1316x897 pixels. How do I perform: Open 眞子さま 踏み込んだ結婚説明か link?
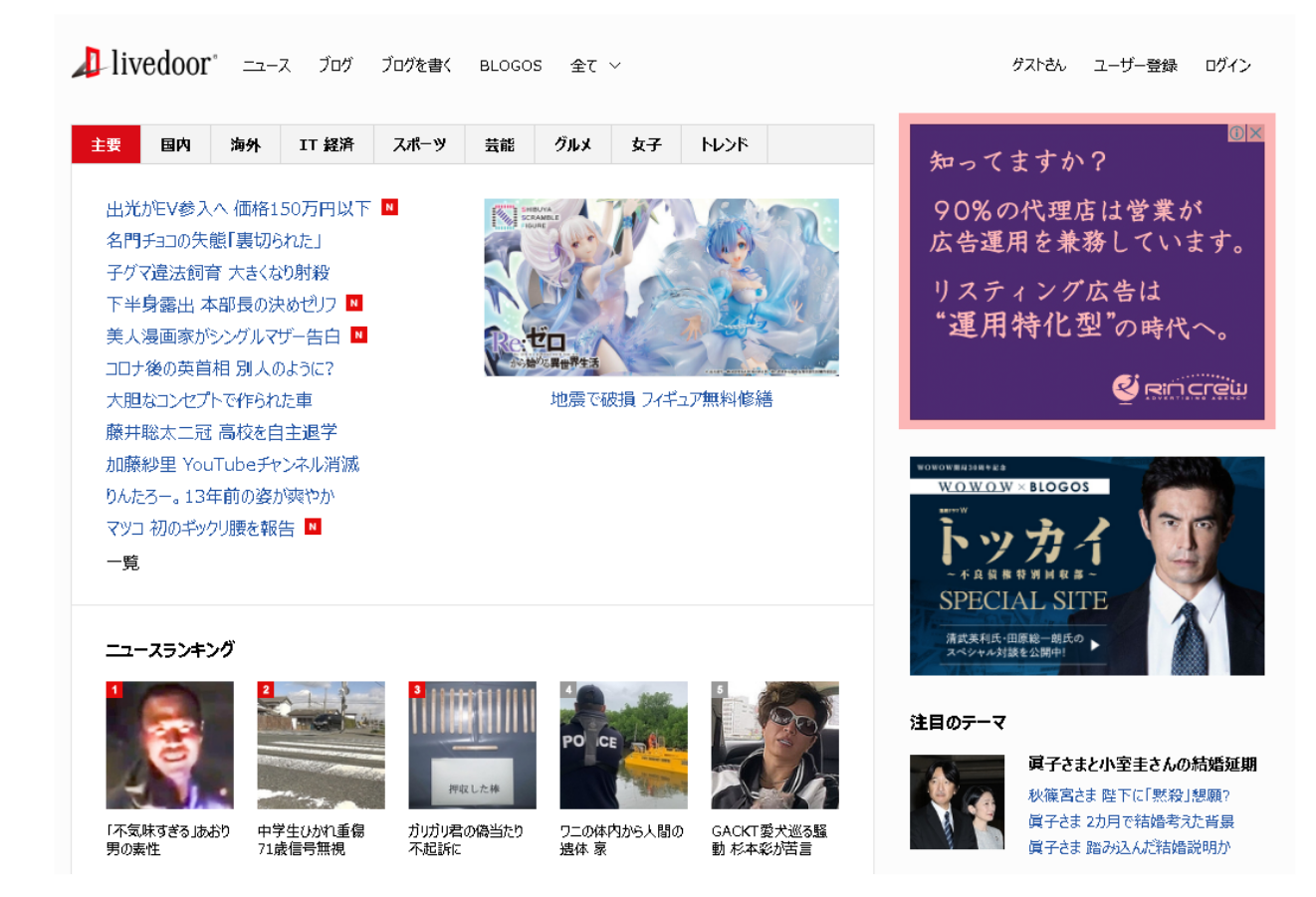click(x=1129, y=847)
